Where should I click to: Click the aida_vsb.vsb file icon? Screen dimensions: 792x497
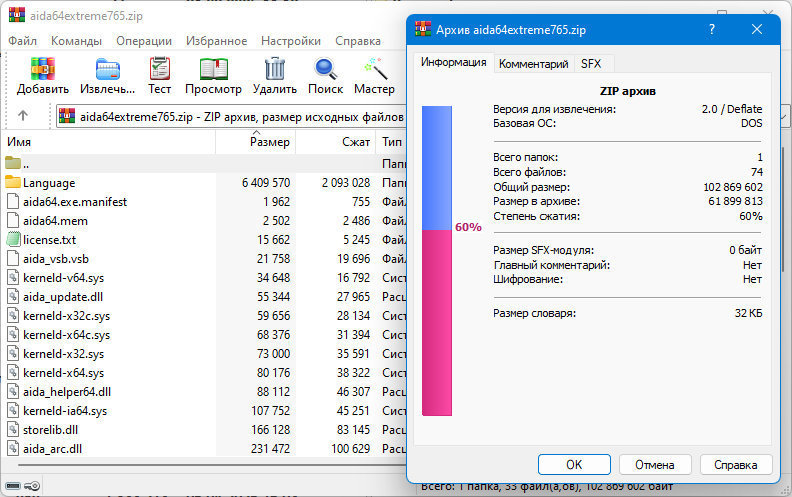point(13,259)
